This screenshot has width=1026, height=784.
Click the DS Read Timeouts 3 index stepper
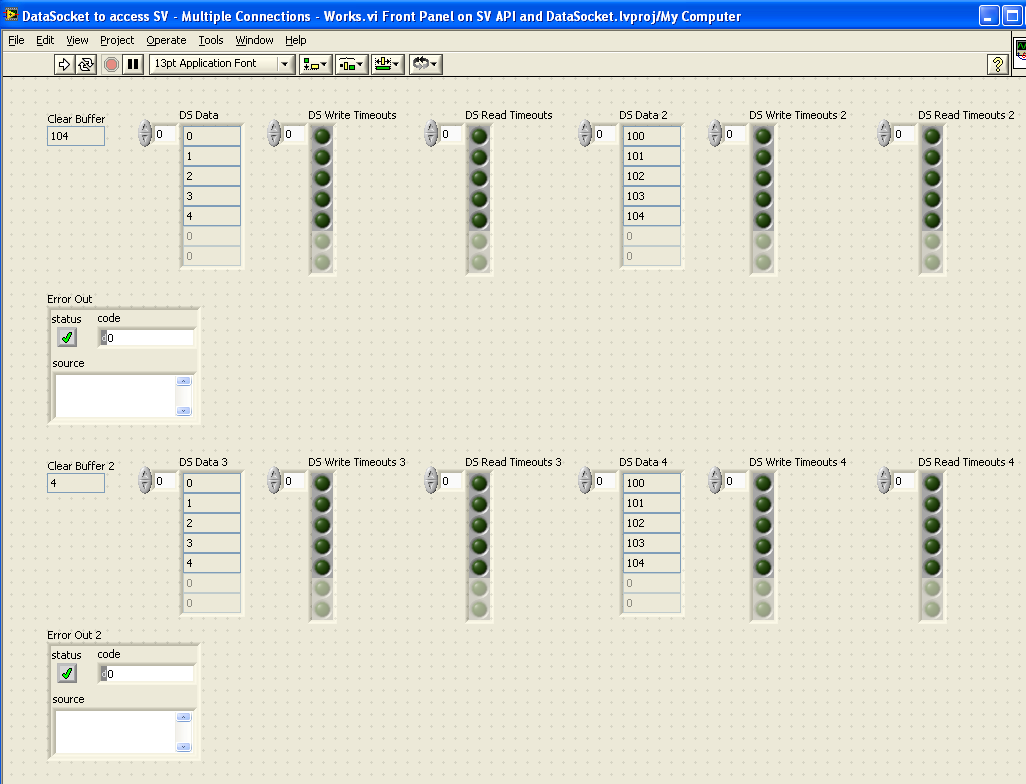pyautogui.click(x=431, y=480)
